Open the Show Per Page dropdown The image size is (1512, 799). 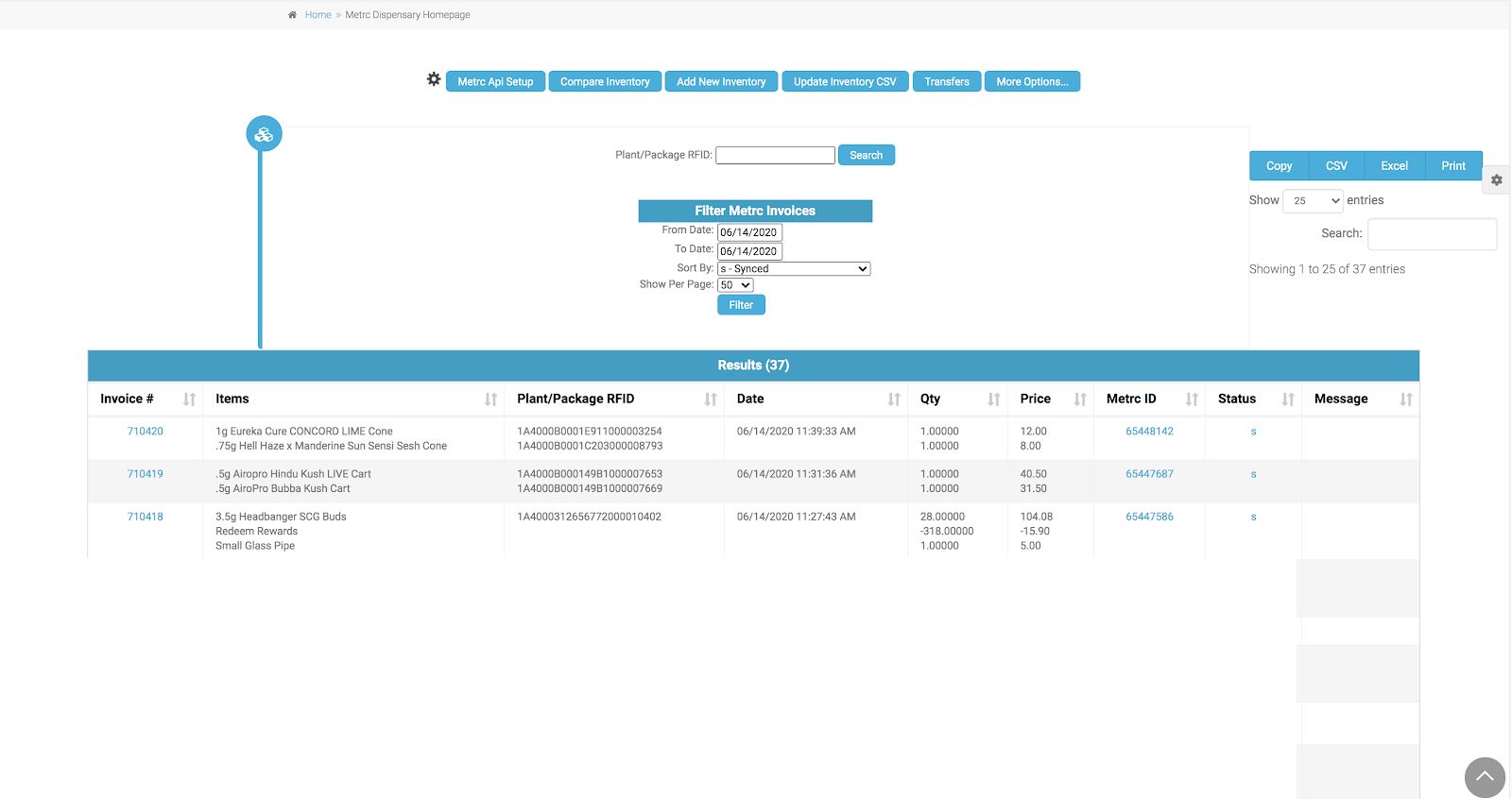[735, 285]
